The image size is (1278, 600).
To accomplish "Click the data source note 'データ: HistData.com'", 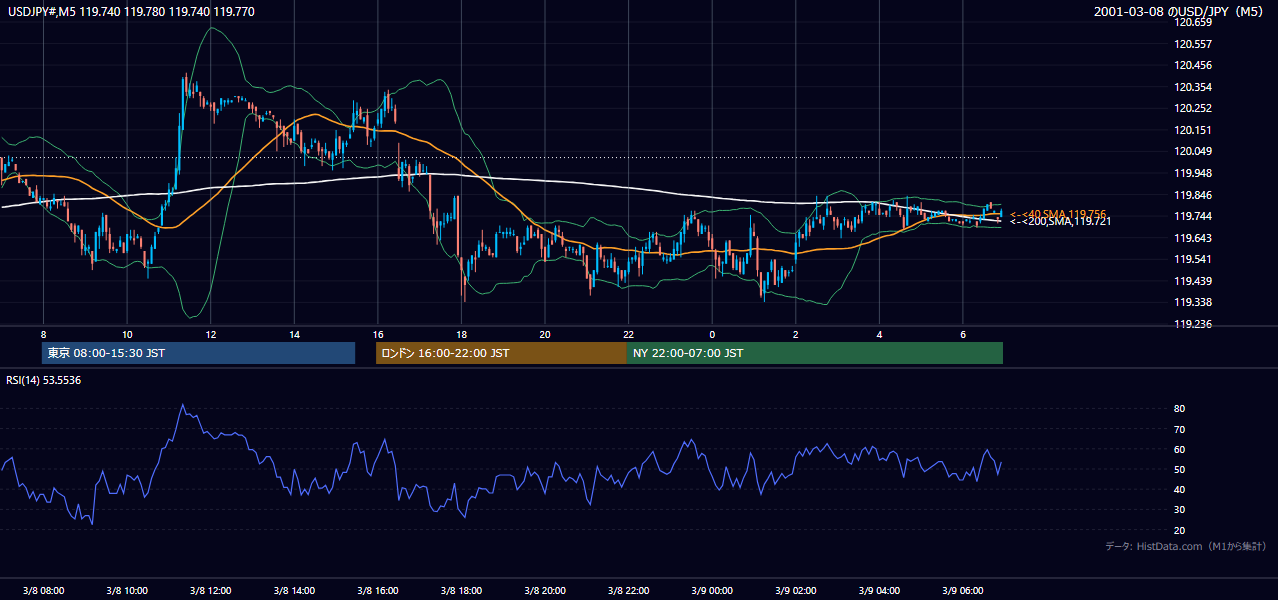I will pyautogui.click(x=1153, y=546).
